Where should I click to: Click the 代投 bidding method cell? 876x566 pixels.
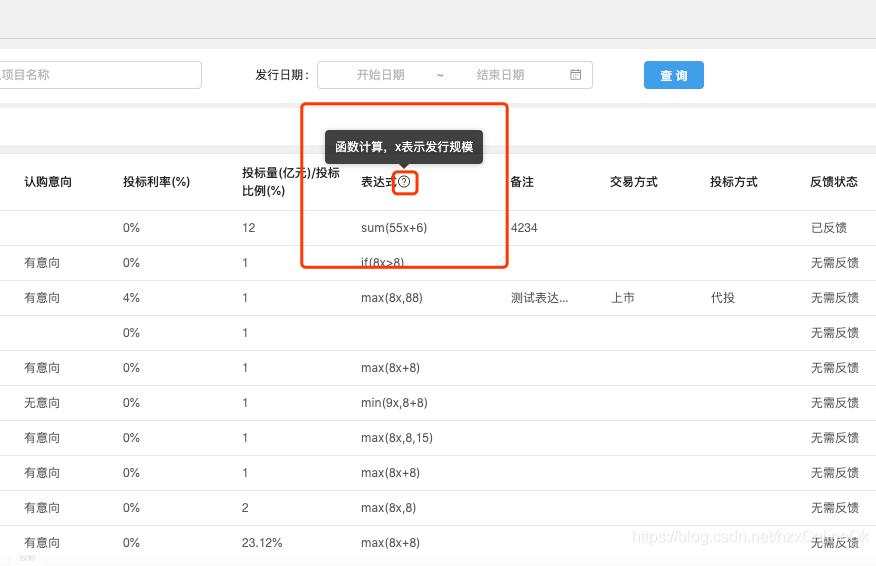(722, 298)
